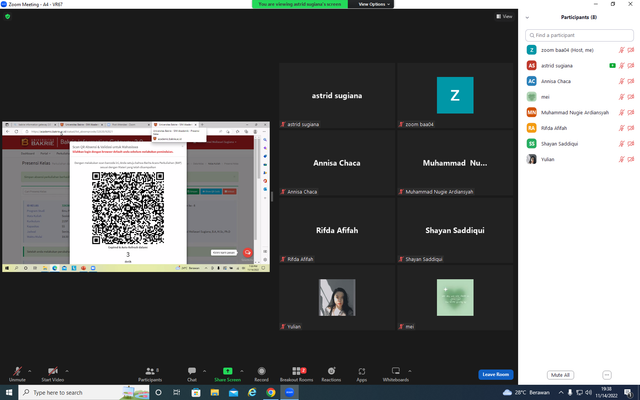Click system tray network icon

[579, 392]
